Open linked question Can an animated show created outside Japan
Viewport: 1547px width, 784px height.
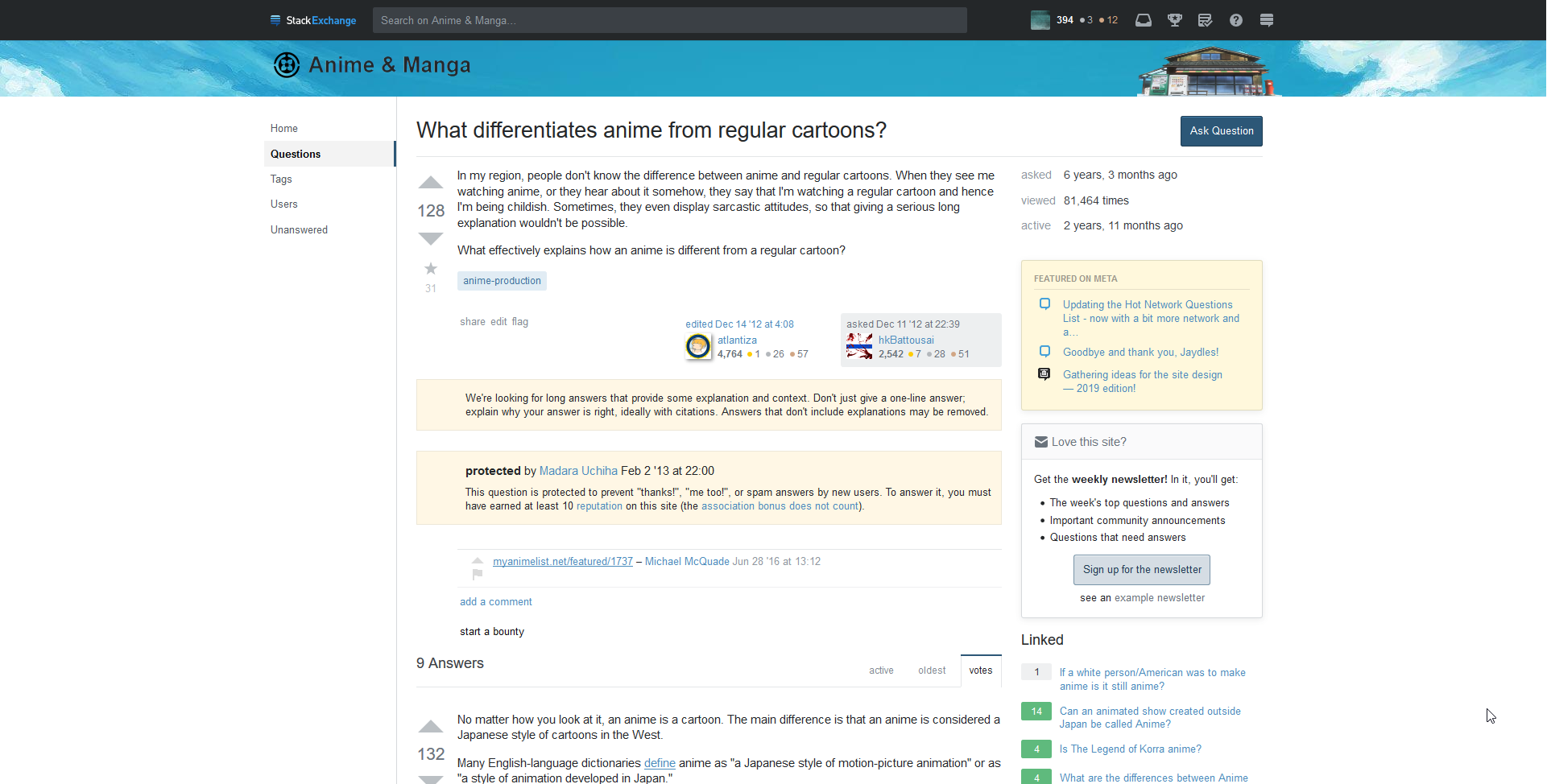(x=1150, y=718)
